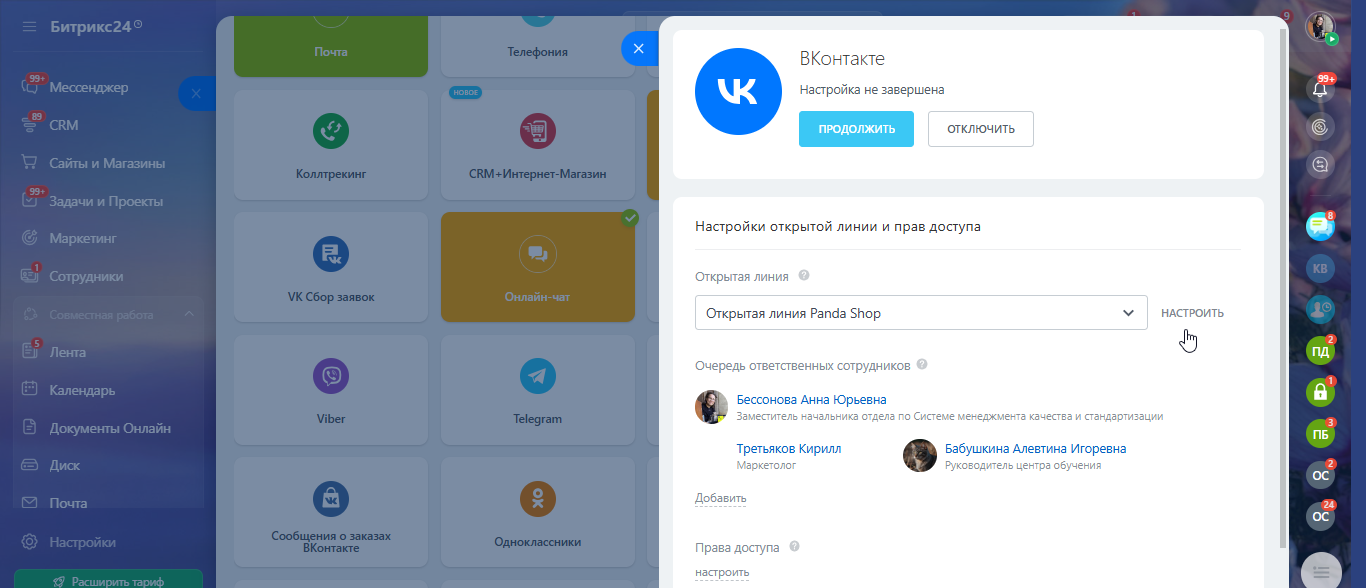The height and width of the screenshot is (588, 1366).
Task: Click the Отключить button
Action: [981, 129]
